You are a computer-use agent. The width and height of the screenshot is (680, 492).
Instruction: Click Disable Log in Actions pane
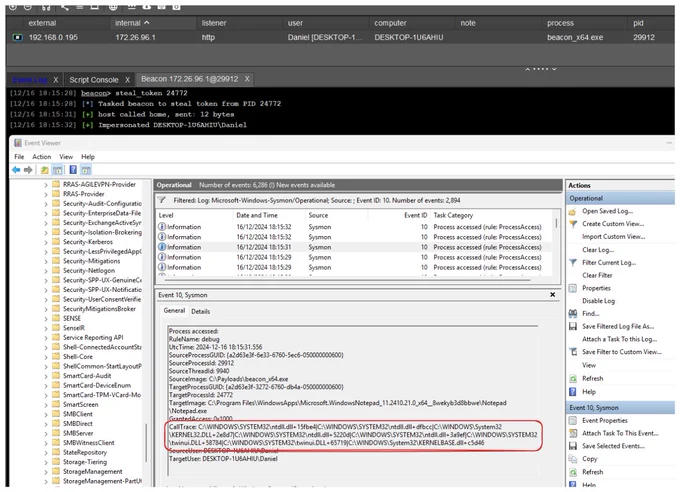tap(598, 301)
